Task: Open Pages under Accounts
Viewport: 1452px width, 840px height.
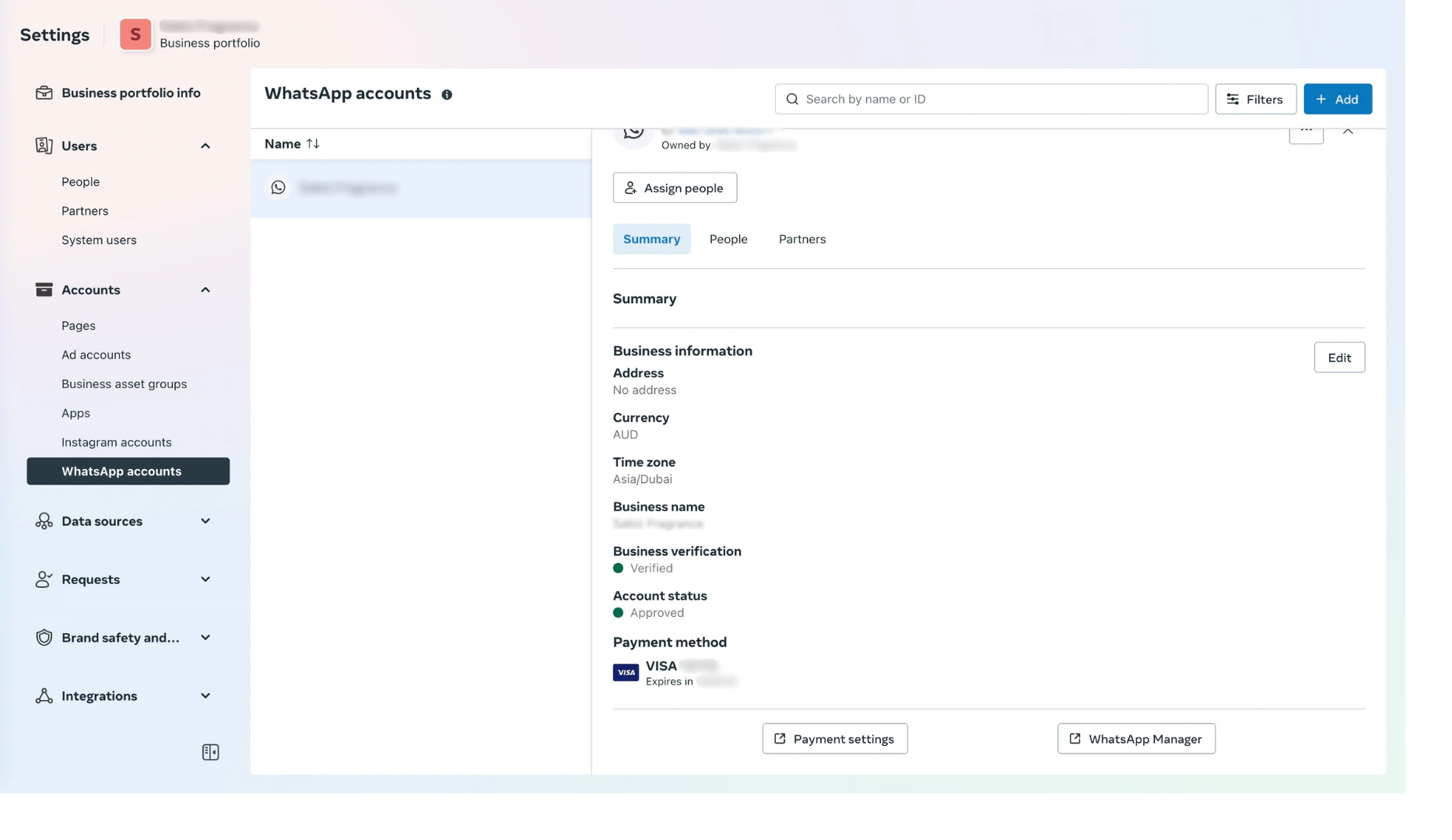Action: [x=79, y=325]
